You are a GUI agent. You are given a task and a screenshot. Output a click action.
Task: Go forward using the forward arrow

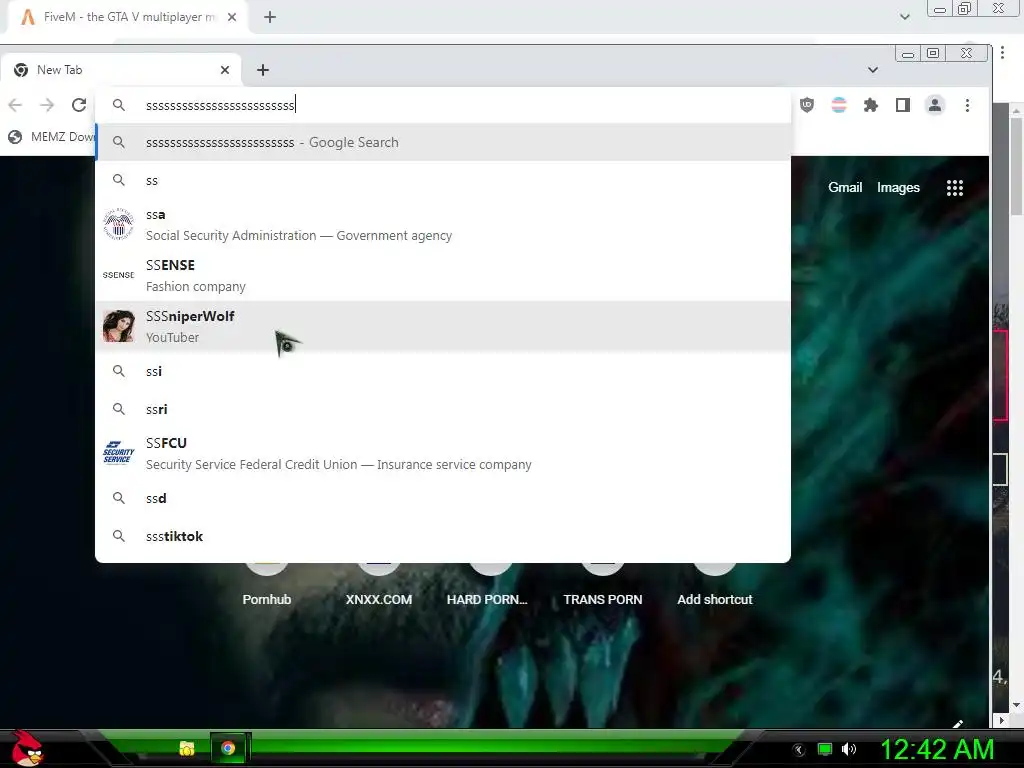pos(46,105)
